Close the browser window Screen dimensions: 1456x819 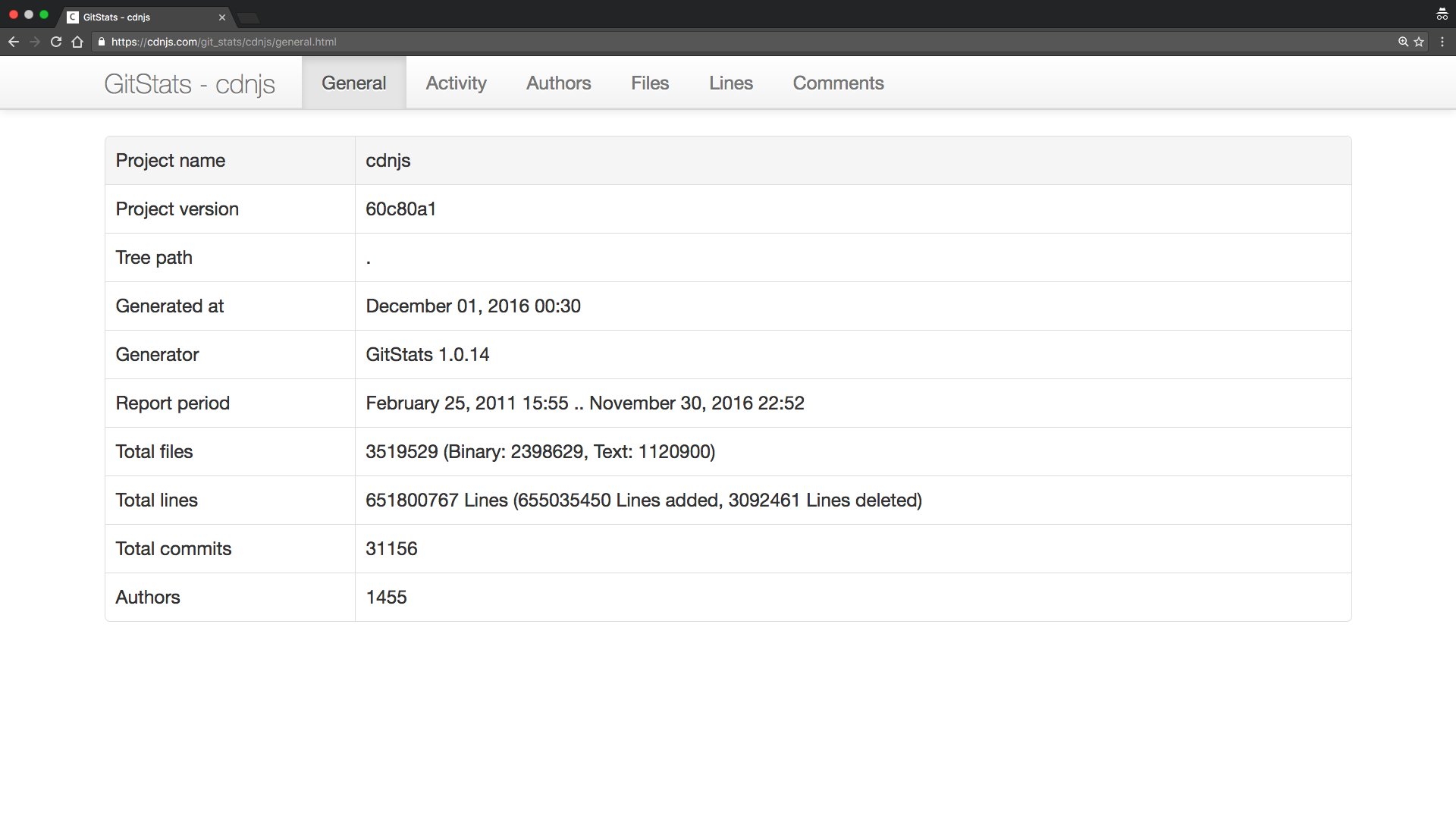coord(14,14)
